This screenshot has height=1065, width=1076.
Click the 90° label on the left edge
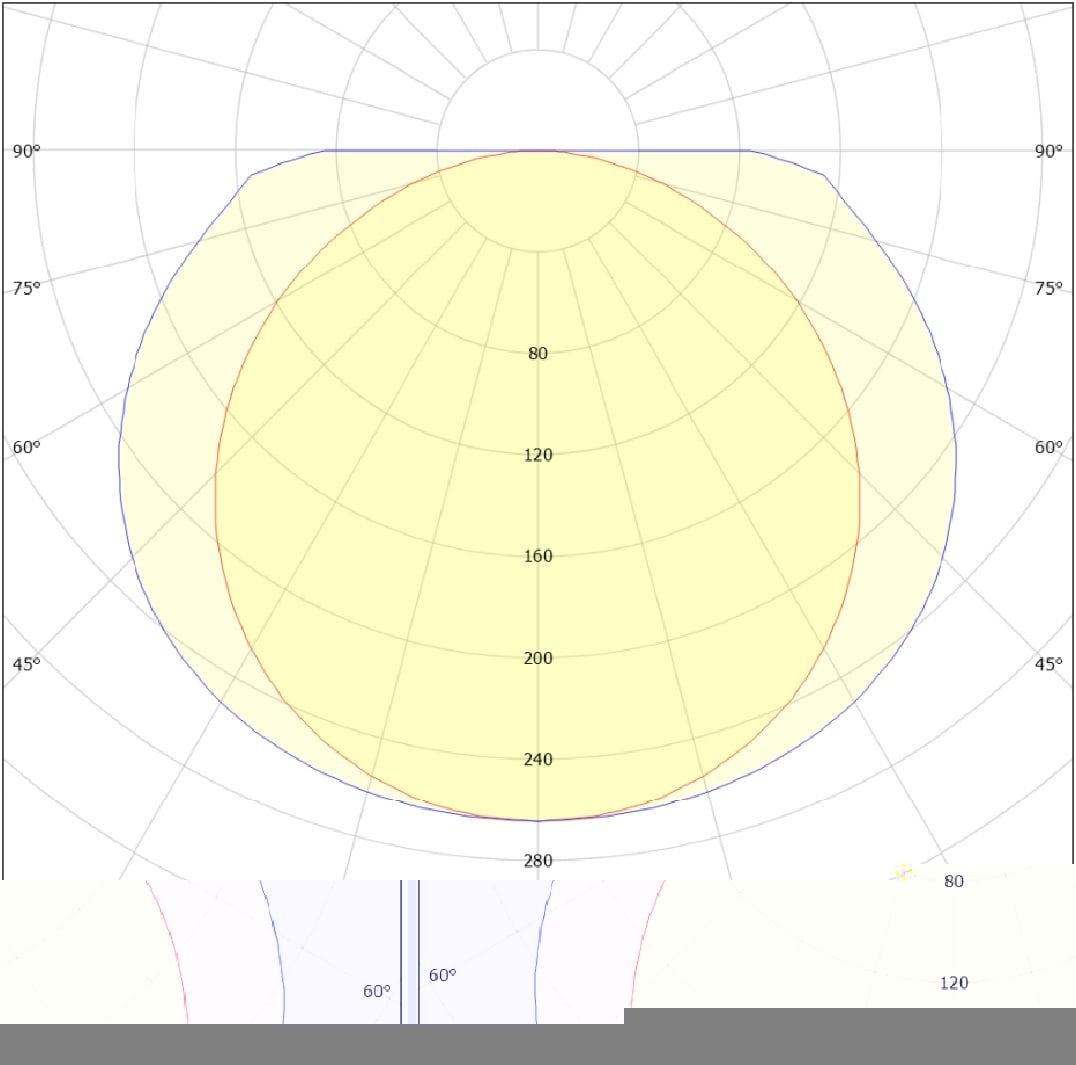27,151
